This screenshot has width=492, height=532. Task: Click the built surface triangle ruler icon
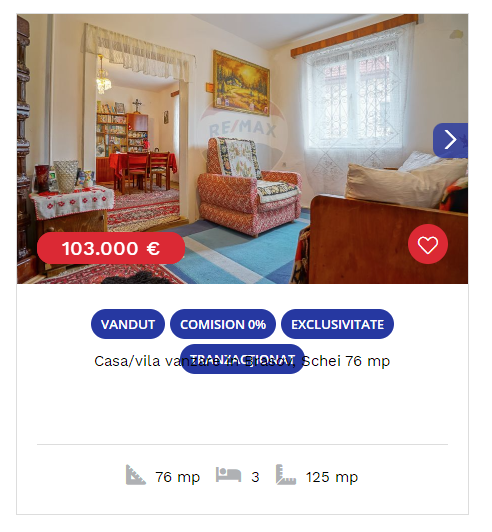(x=136, y=475)
